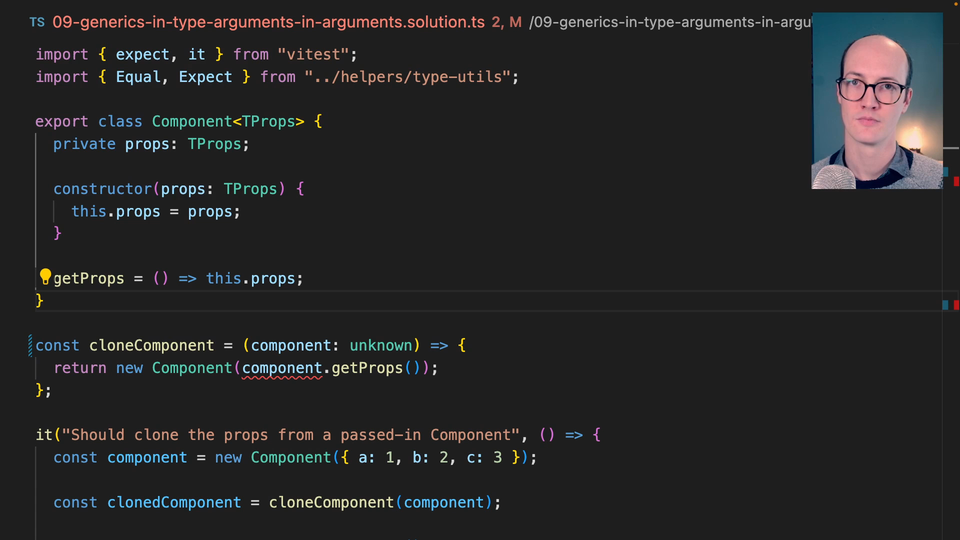Place cursor on the unknown type annotation
This screenshot has width=960, height=540.
381,345
